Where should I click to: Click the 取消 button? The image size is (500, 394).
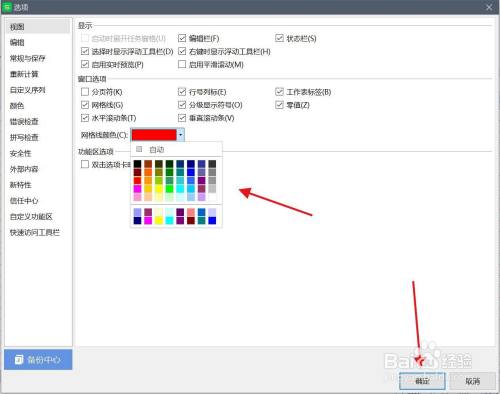pyautogui.click(x=473, y=381)
